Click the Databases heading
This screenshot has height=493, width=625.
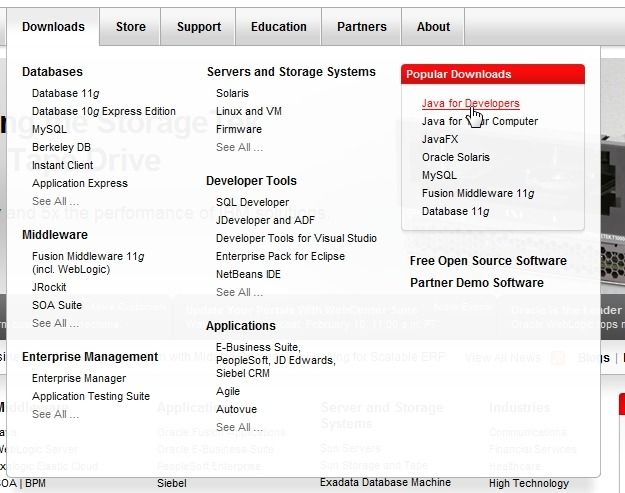(52, 72)
